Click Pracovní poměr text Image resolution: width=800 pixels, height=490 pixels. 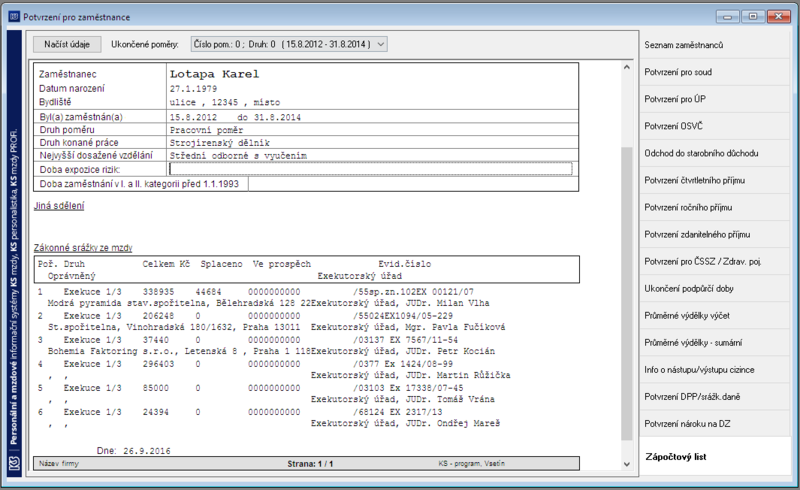tap(207, 130)
